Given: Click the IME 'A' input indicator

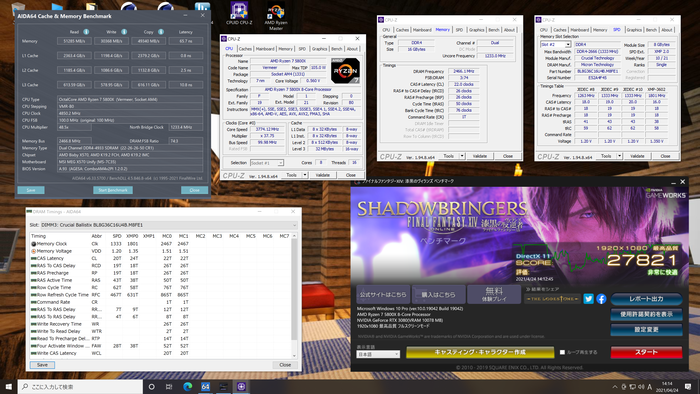Looking at the screenshot, I should coord(650,387).
